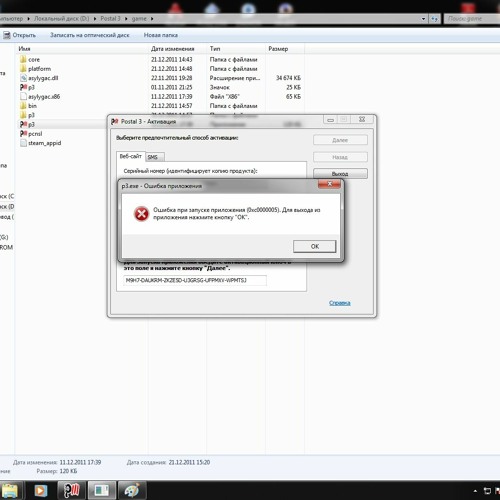Click the Action Center flag tray icon
Viewport: 500px width, 500px height.
click(x=497, y=491)
